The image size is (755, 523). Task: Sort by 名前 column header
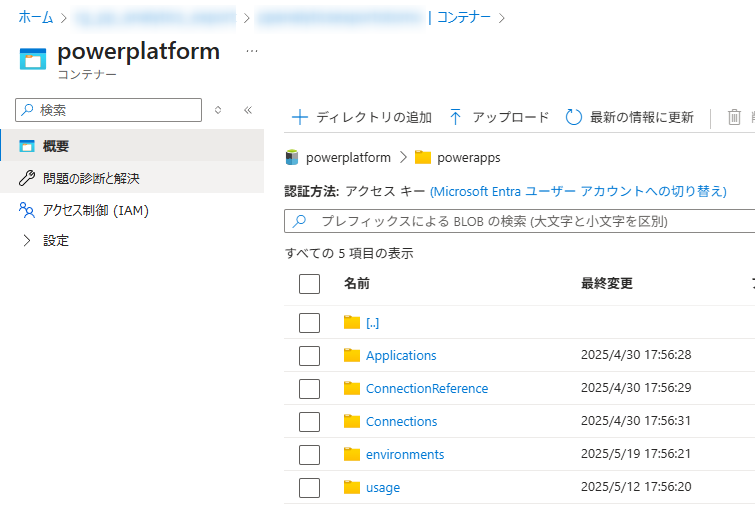pyautogui.click(x=357, y=283)
